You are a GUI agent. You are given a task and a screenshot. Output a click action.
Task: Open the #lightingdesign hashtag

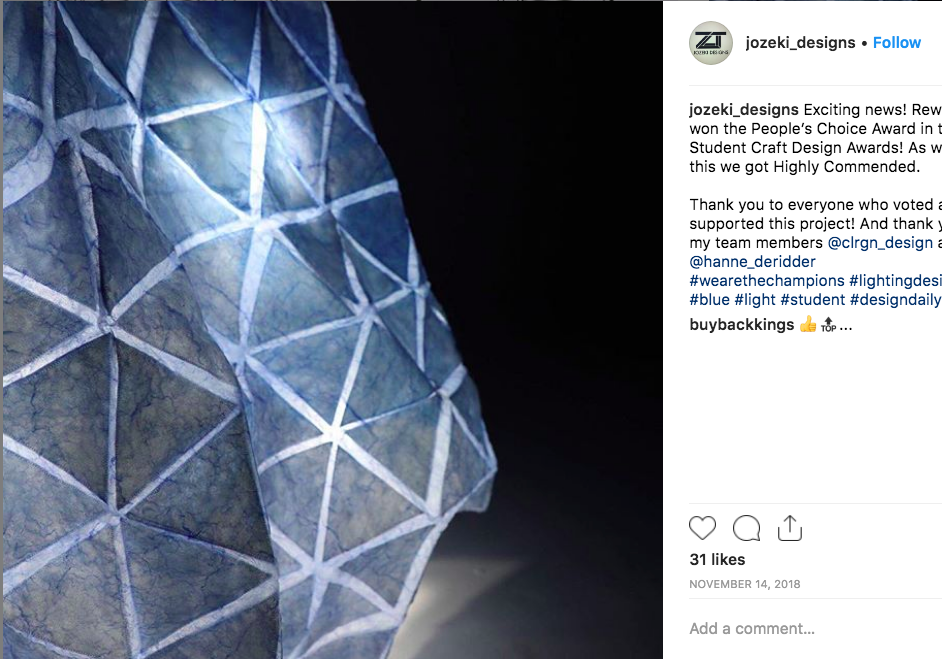(895, 281)
